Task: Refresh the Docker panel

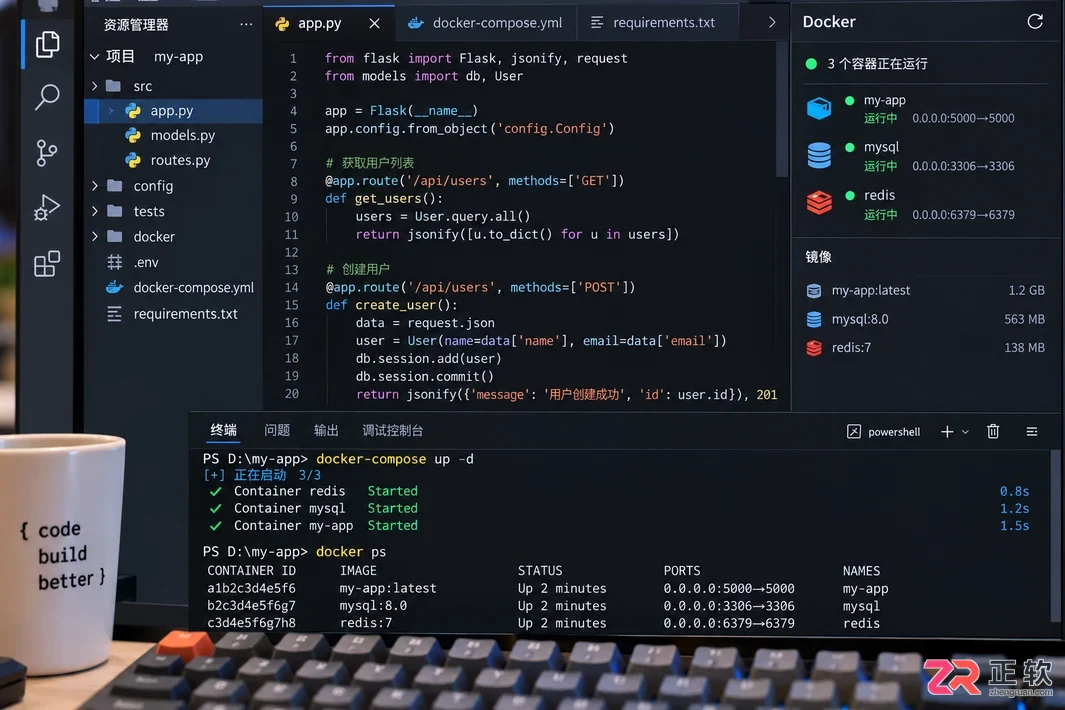Action: click(x=1034, y=22)
